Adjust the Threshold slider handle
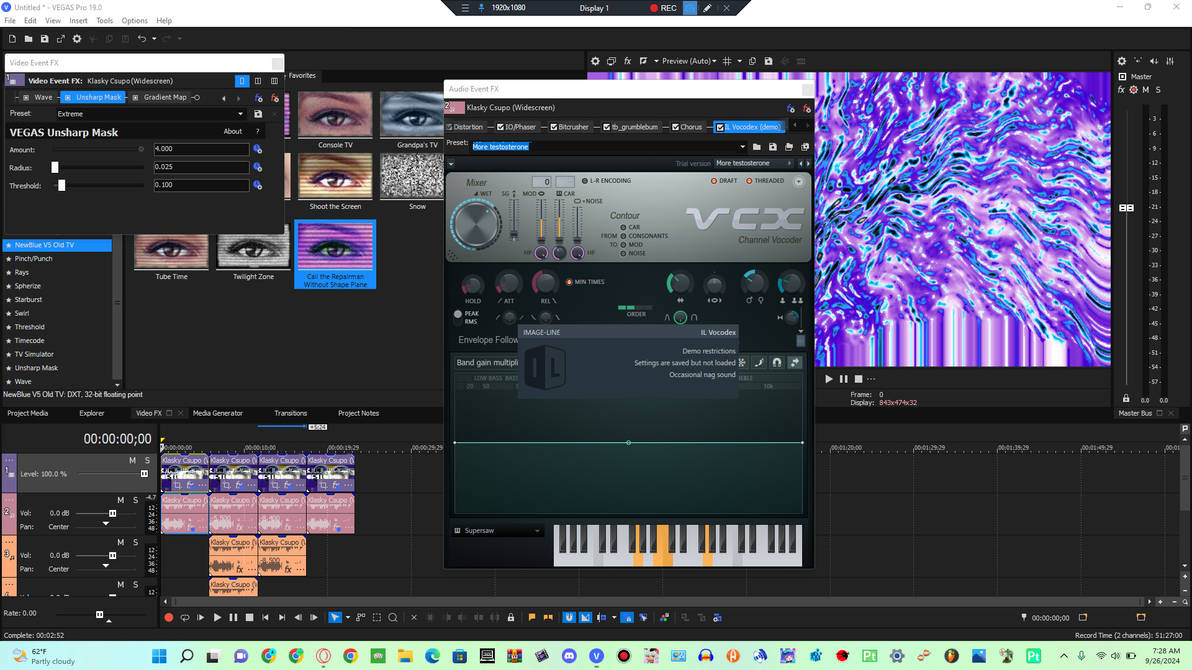The height and width of the screenshot is (670, 1192). click(x=62, y=186)
